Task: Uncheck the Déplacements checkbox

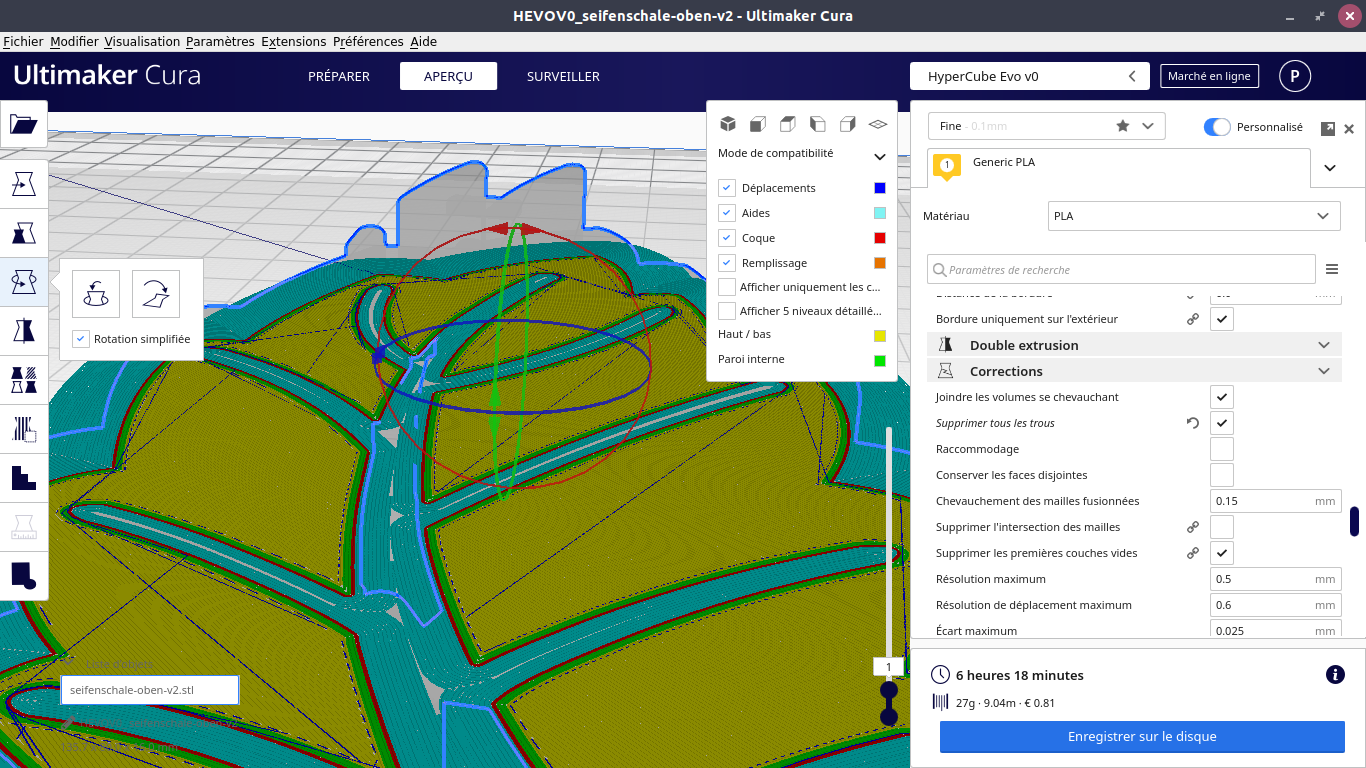Action: 727,188
